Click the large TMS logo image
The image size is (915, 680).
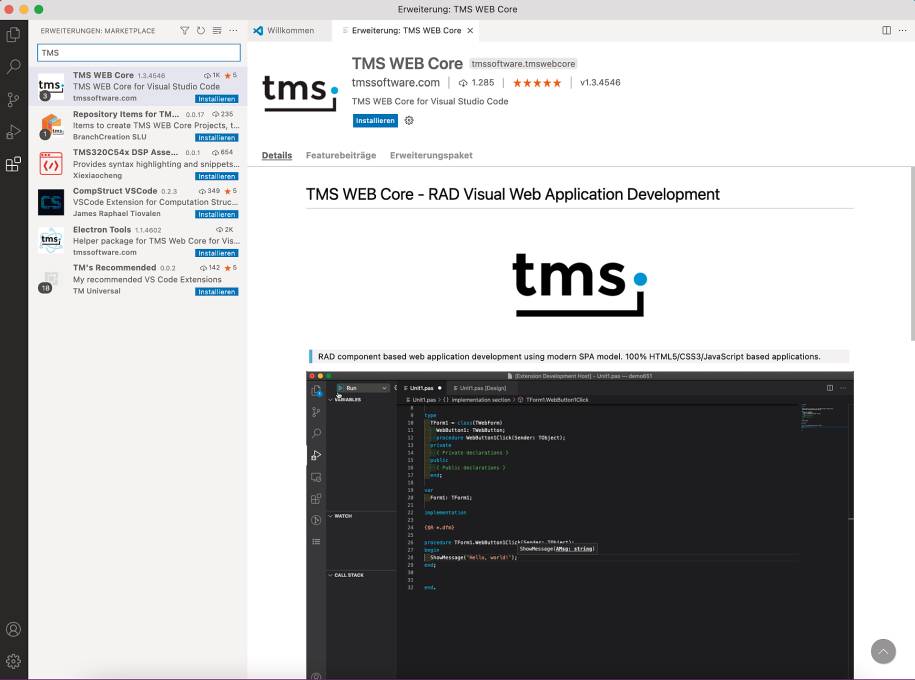[x=580, y=285]
